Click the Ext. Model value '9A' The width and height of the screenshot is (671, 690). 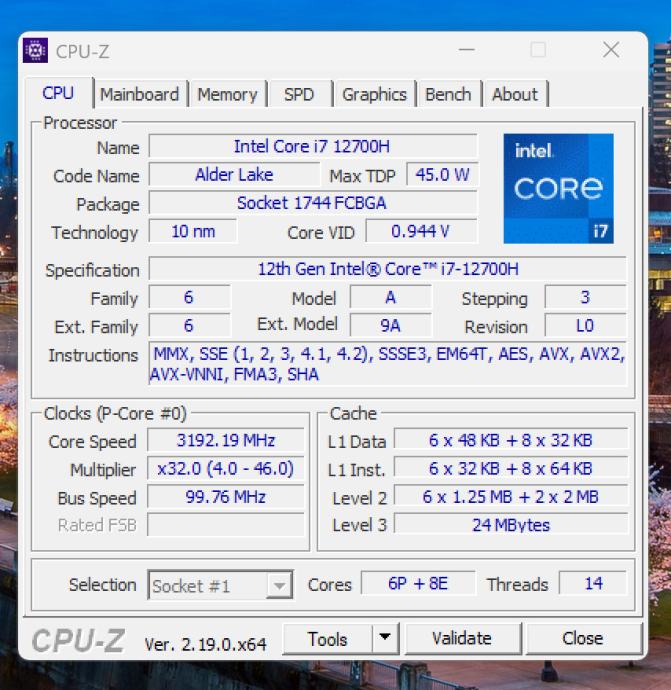[x=391, y=326]
